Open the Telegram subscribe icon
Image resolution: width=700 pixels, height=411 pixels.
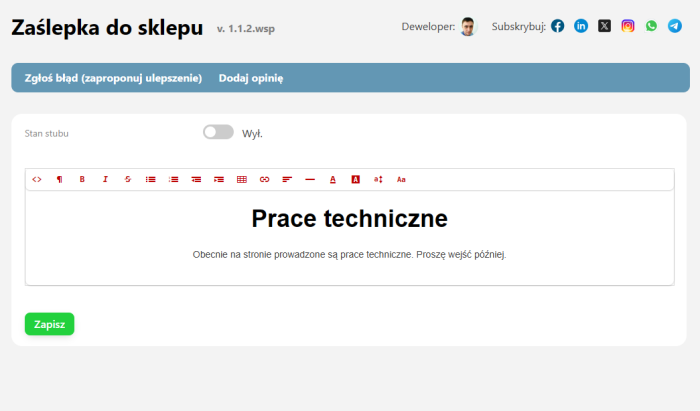pyautogui.click(x=675, y=26)
